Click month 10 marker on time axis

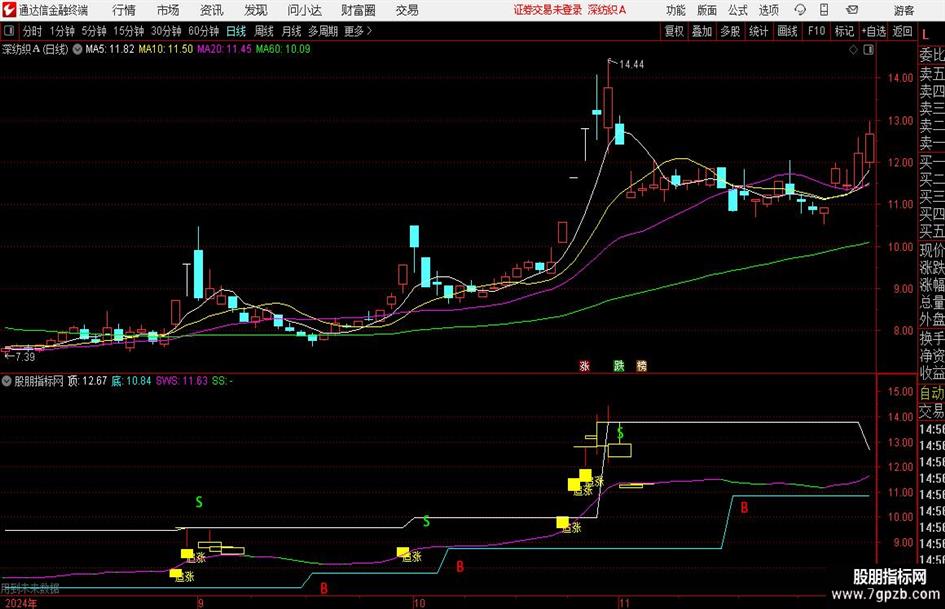[x=419, y=604]
